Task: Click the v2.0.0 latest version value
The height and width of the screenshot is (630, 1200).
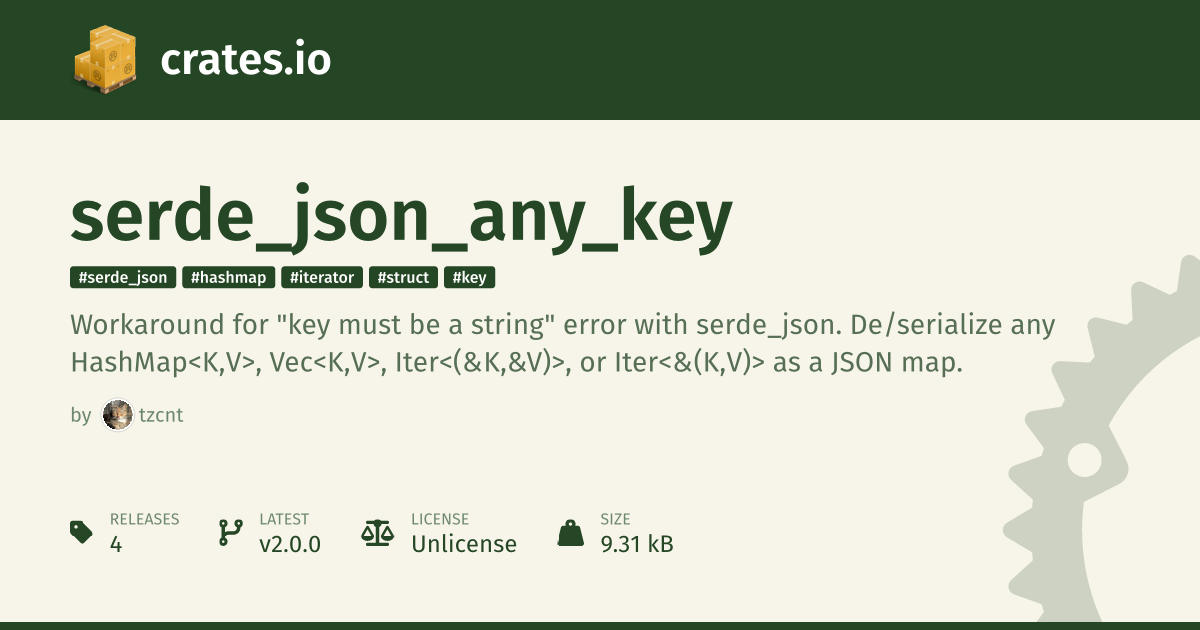Action: [x=290, y=544]
